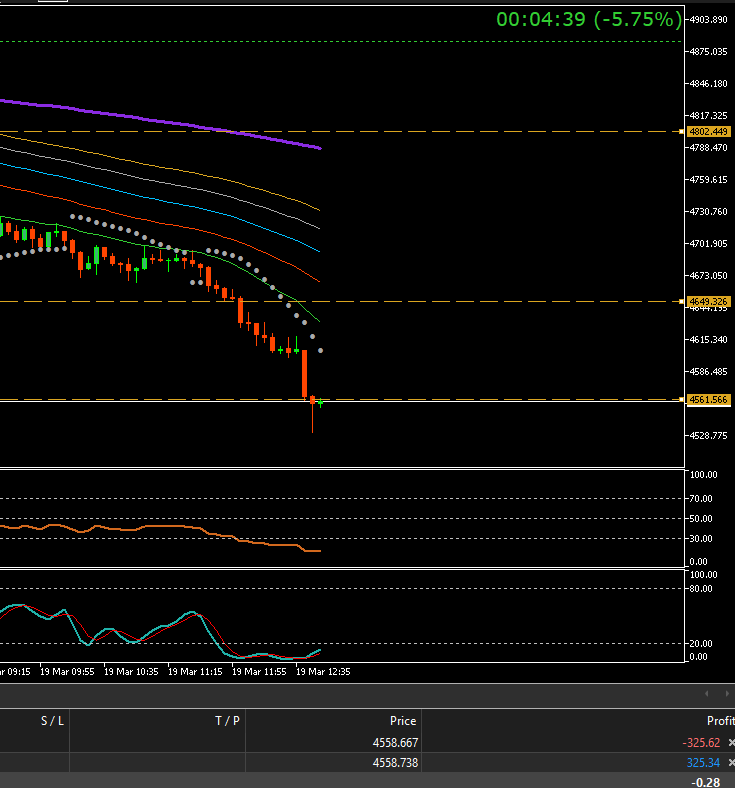735x788 pixels.
Task: Click the 19 Mar 11:15 time axis label
Action: pos(194,672)
